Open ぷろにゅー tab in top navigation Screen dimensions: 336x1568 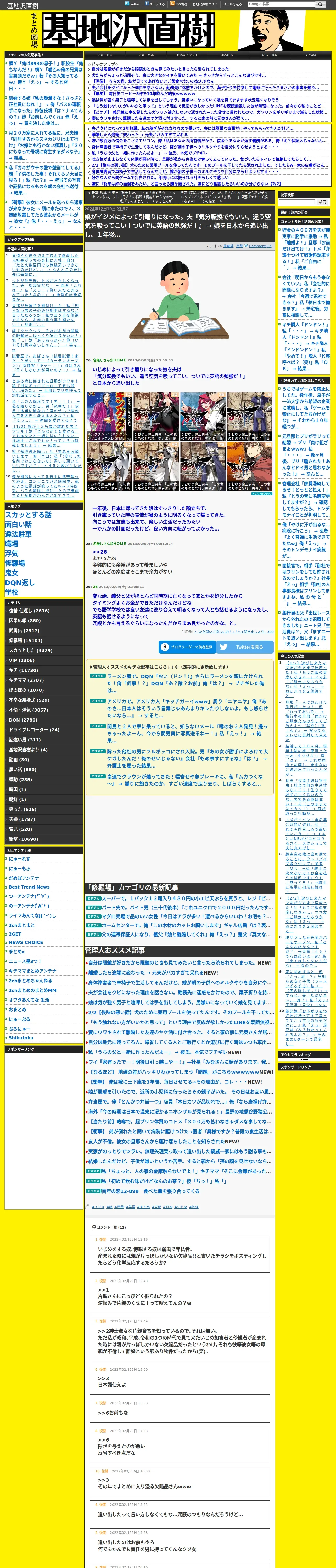(228, 55)
